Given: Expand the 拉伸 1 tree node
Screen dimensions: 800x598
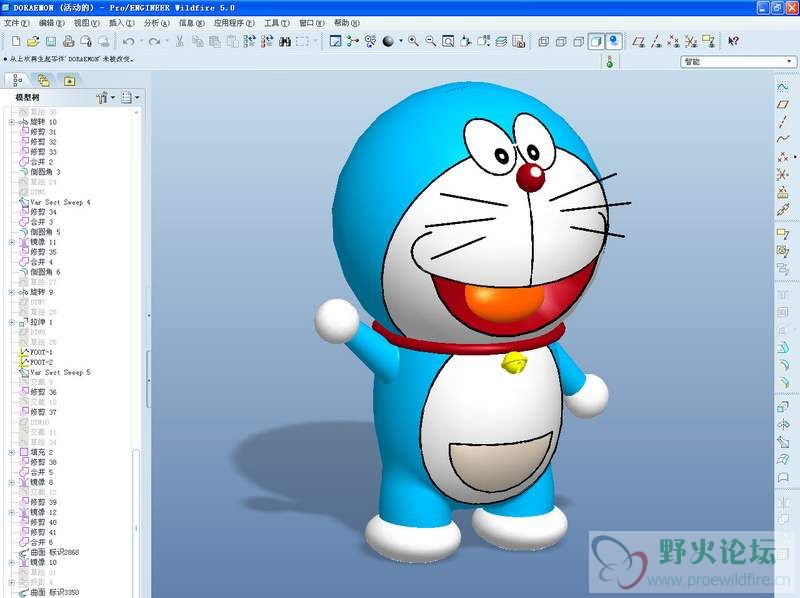Looking at the screenshot, I should tap(11, 322).
